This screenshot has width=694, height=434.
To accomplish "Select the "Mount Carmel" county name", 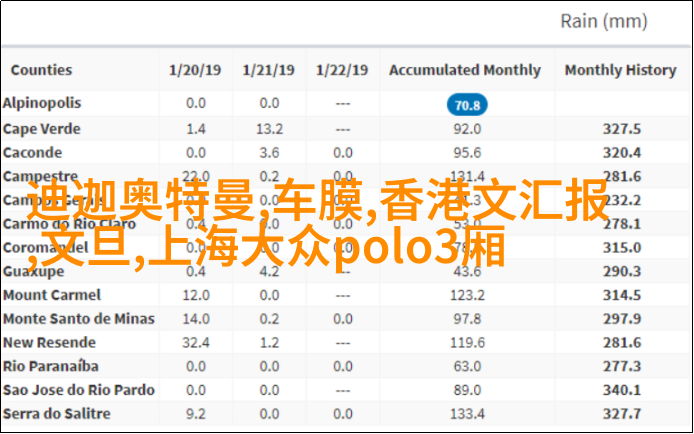I will tap(52, 295).
